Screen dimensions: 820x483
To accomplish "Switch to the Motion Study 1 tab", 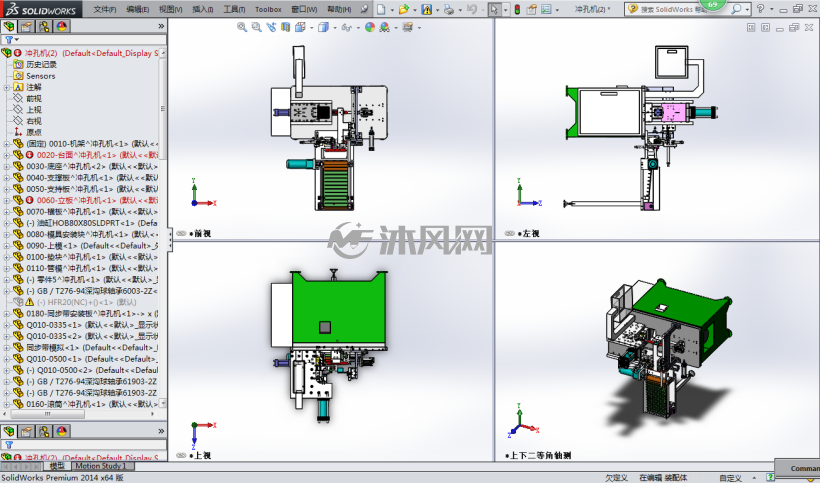I will point(101,466).
